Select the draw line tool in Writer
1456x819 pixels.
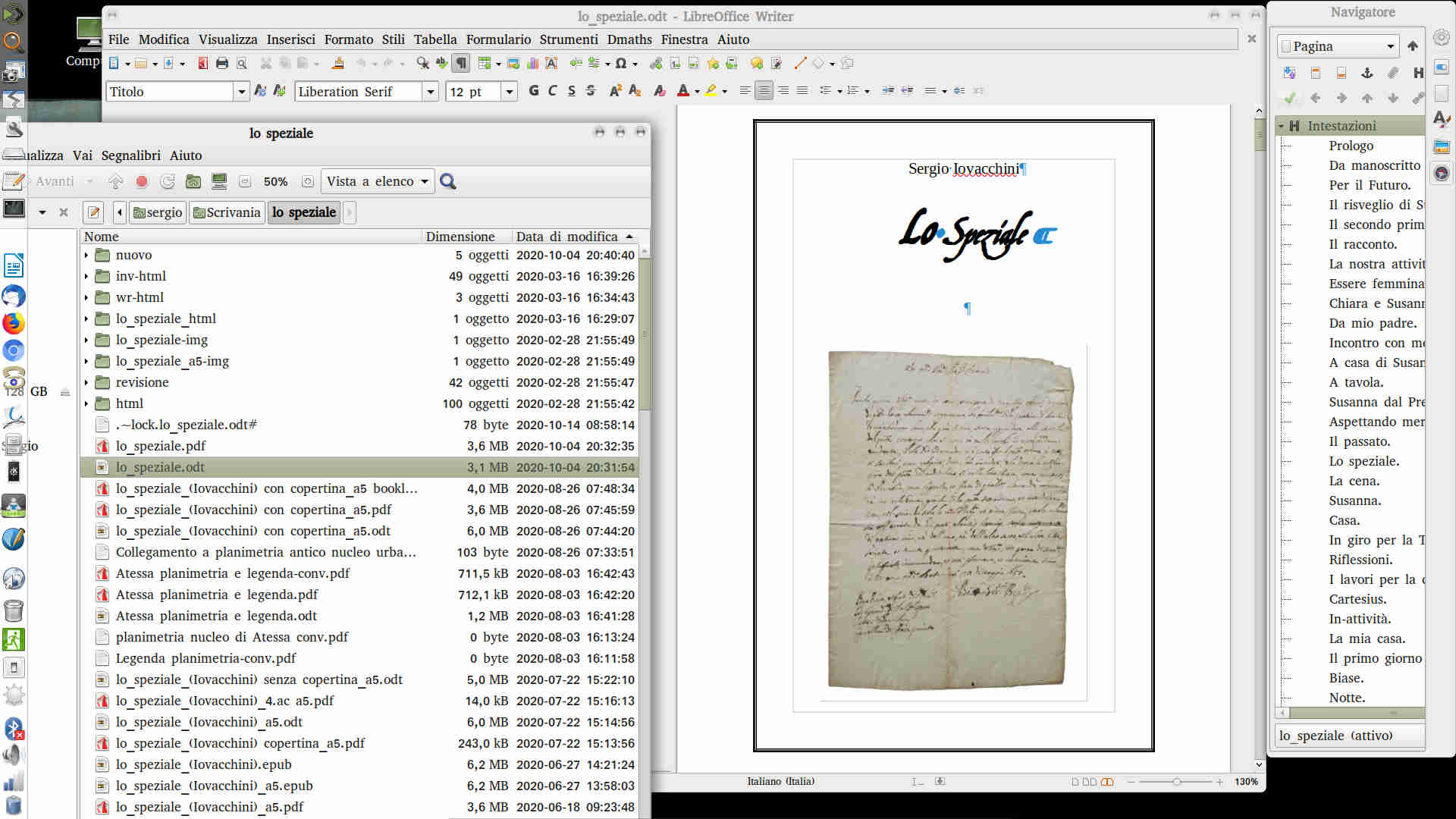coord(800,64)
